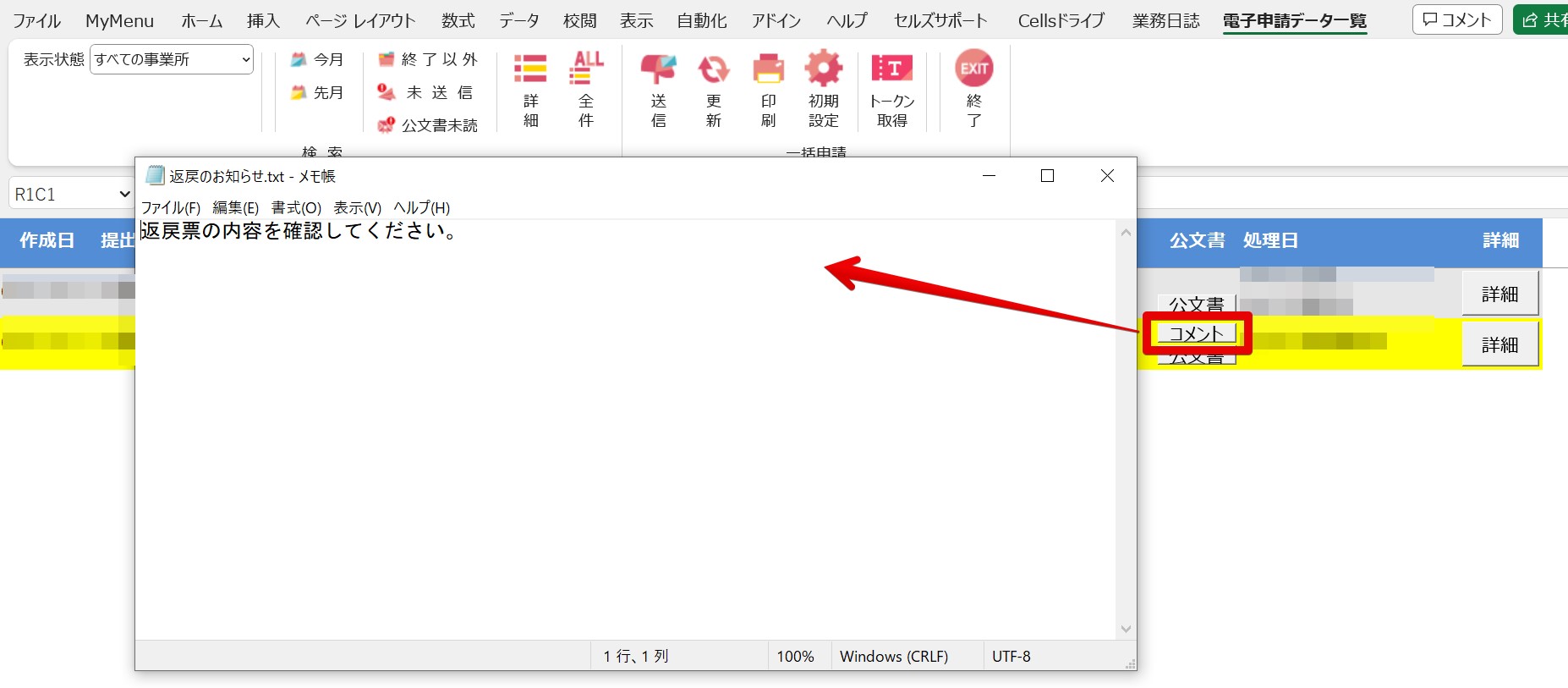1568x688 pixels.
Task: Open the 業務日誌 ribbon tab
Action: click(1165, 20)
